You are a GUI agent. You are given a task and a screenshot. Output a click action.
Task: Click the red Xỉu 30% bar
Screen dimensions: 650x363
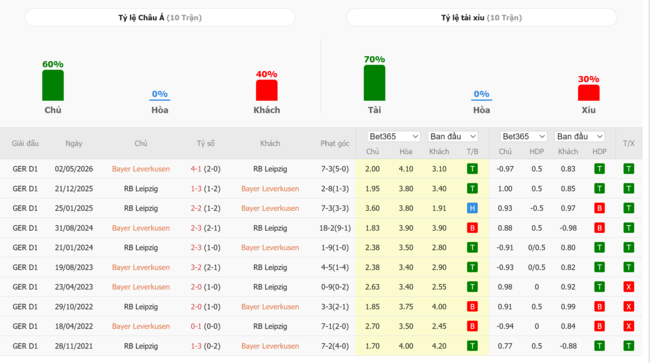click(589, 93)
